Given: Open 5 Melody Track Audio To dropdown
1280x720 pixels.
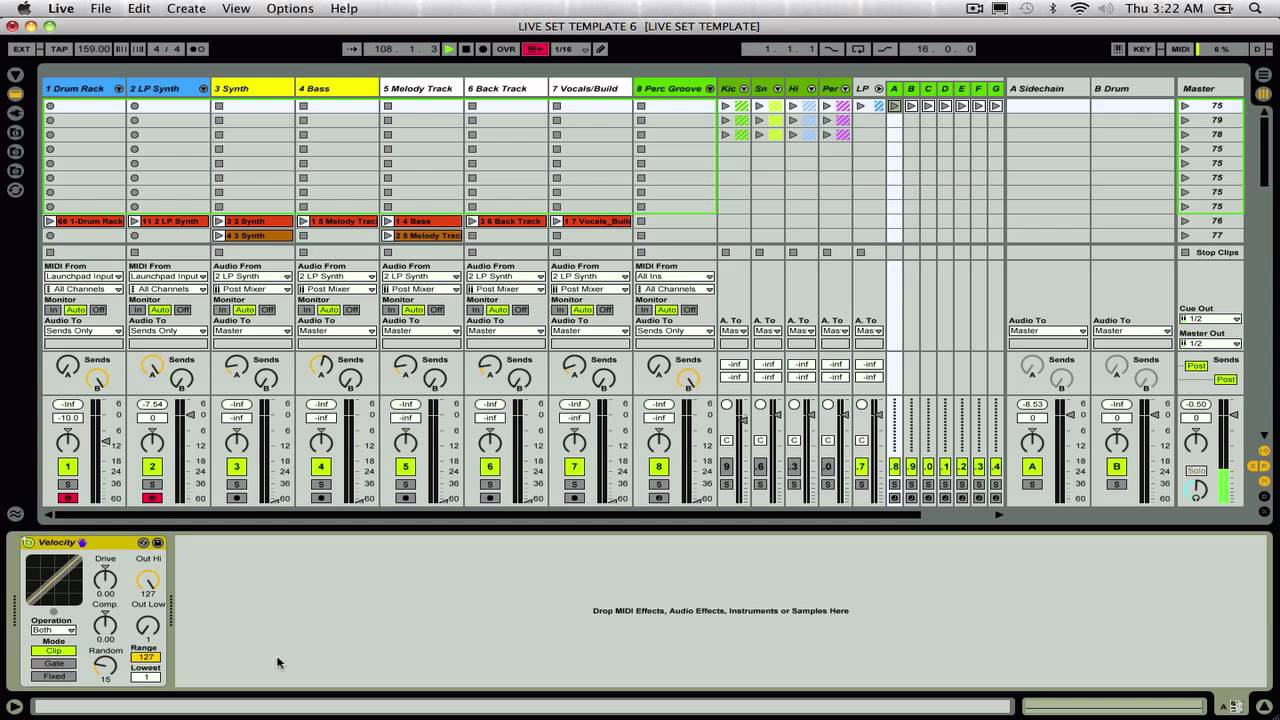Looking at the screenshot, I should 421,331.
